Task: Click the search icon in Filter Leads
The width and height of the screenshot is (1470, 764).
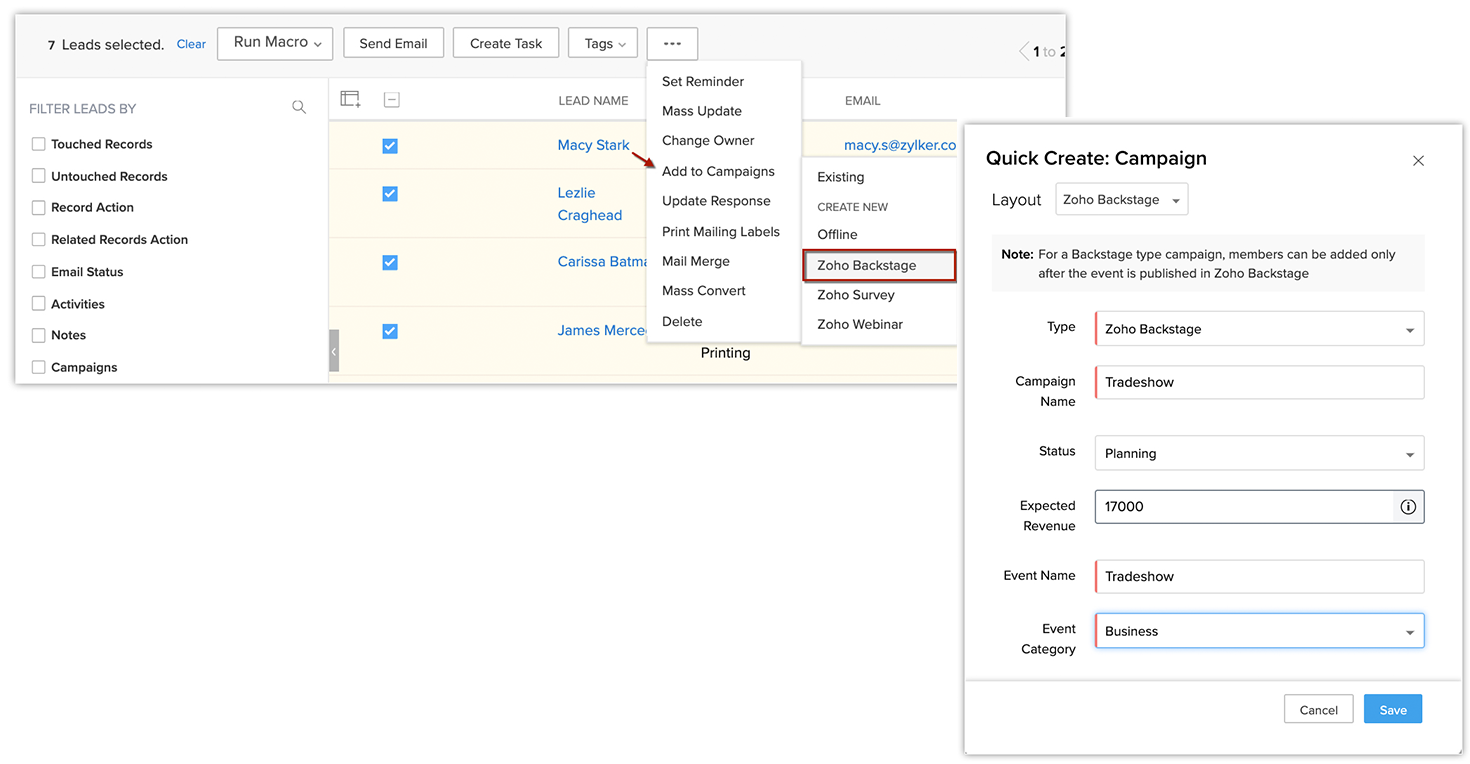Action: click(x=298, y=107)
